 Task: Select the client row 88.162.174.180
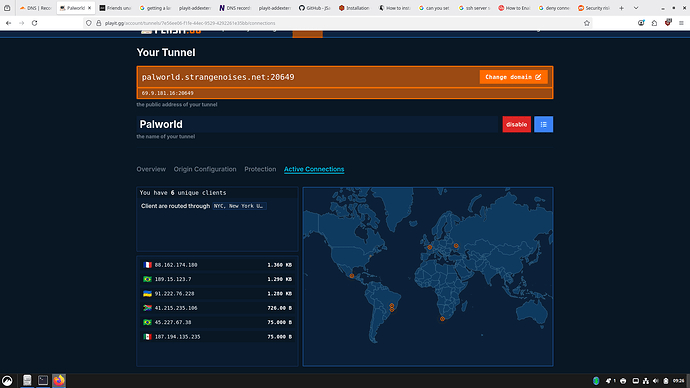click(x=217, y=265)
